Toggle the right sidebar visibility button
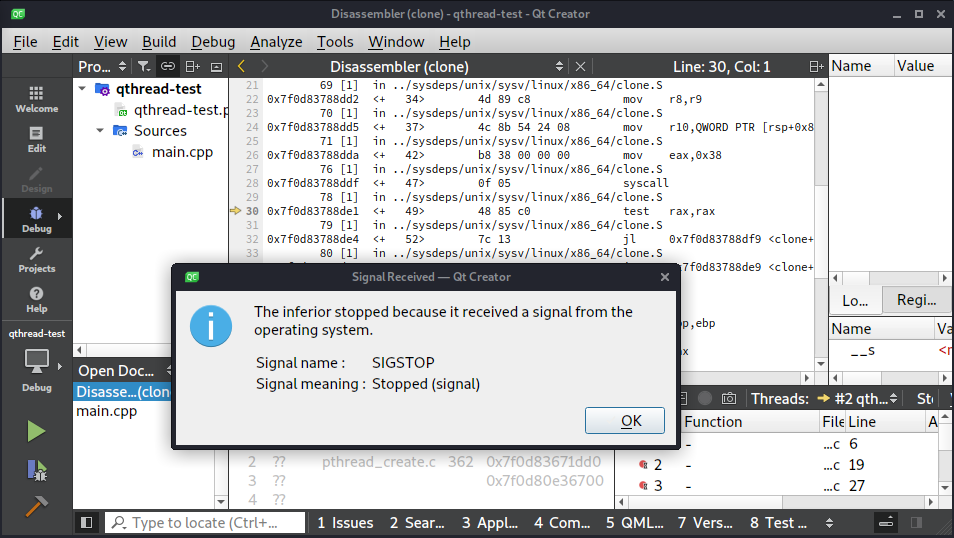Viewport: 954px width, 538px height. tap(885, 522)
